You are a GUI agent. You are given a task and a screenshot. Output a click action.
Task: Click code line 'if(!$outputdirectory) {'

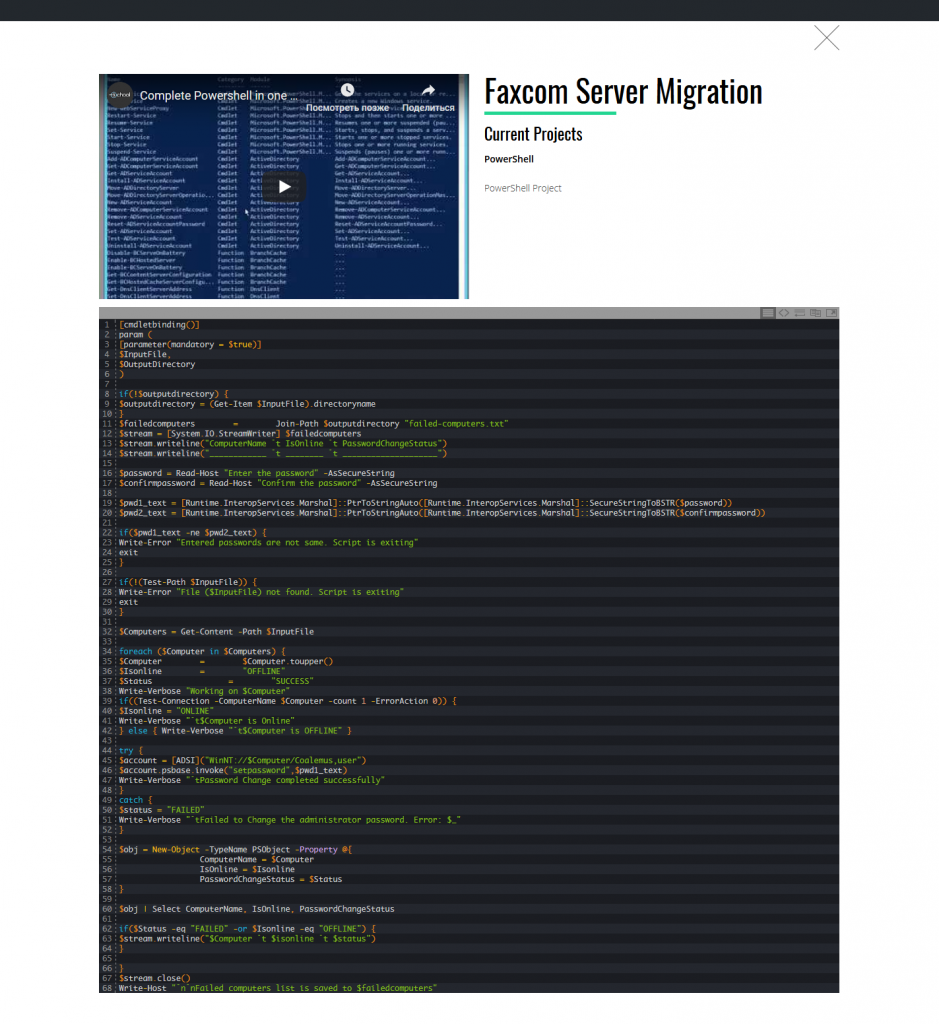tap(174, 394)
